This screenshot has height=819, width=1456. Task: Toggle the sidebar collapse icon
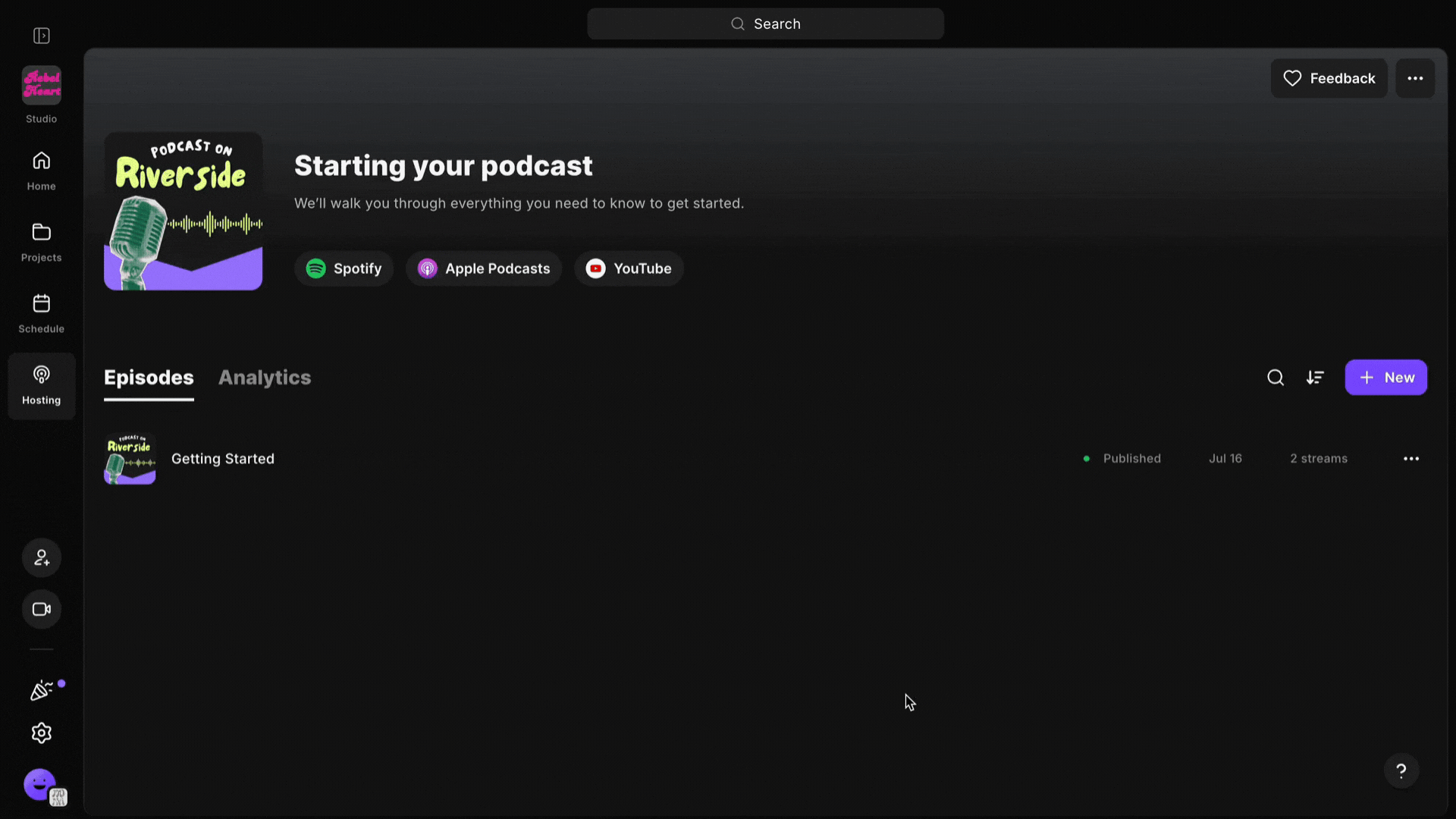(42, 36)
